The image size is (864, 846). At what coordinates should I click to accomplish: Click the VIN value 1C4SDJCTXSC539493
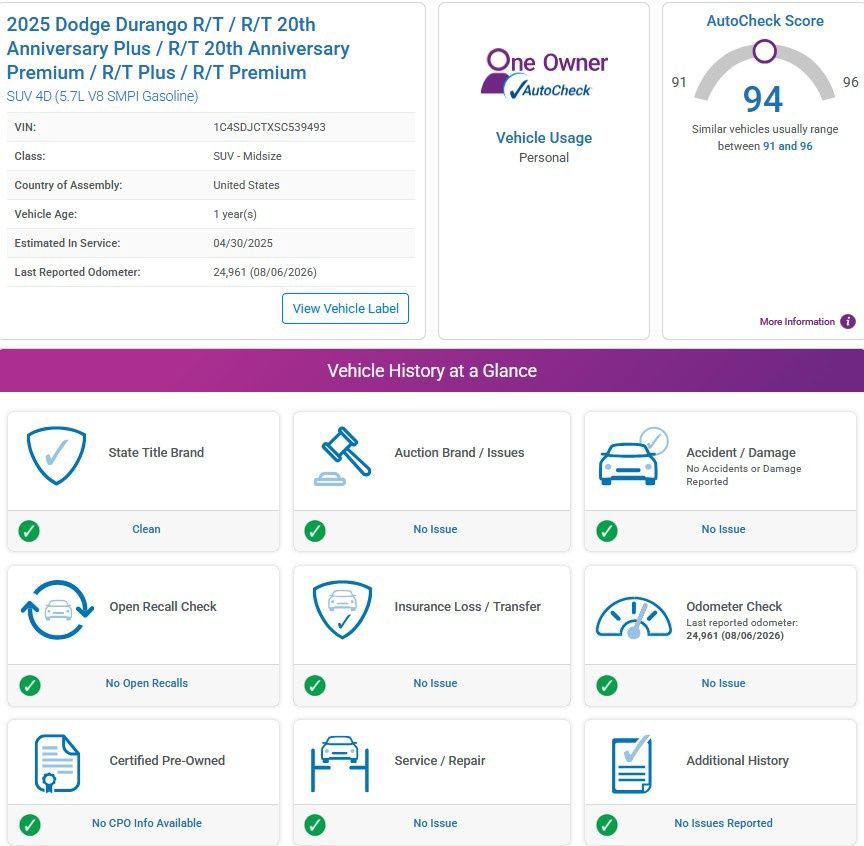point(269,127)
